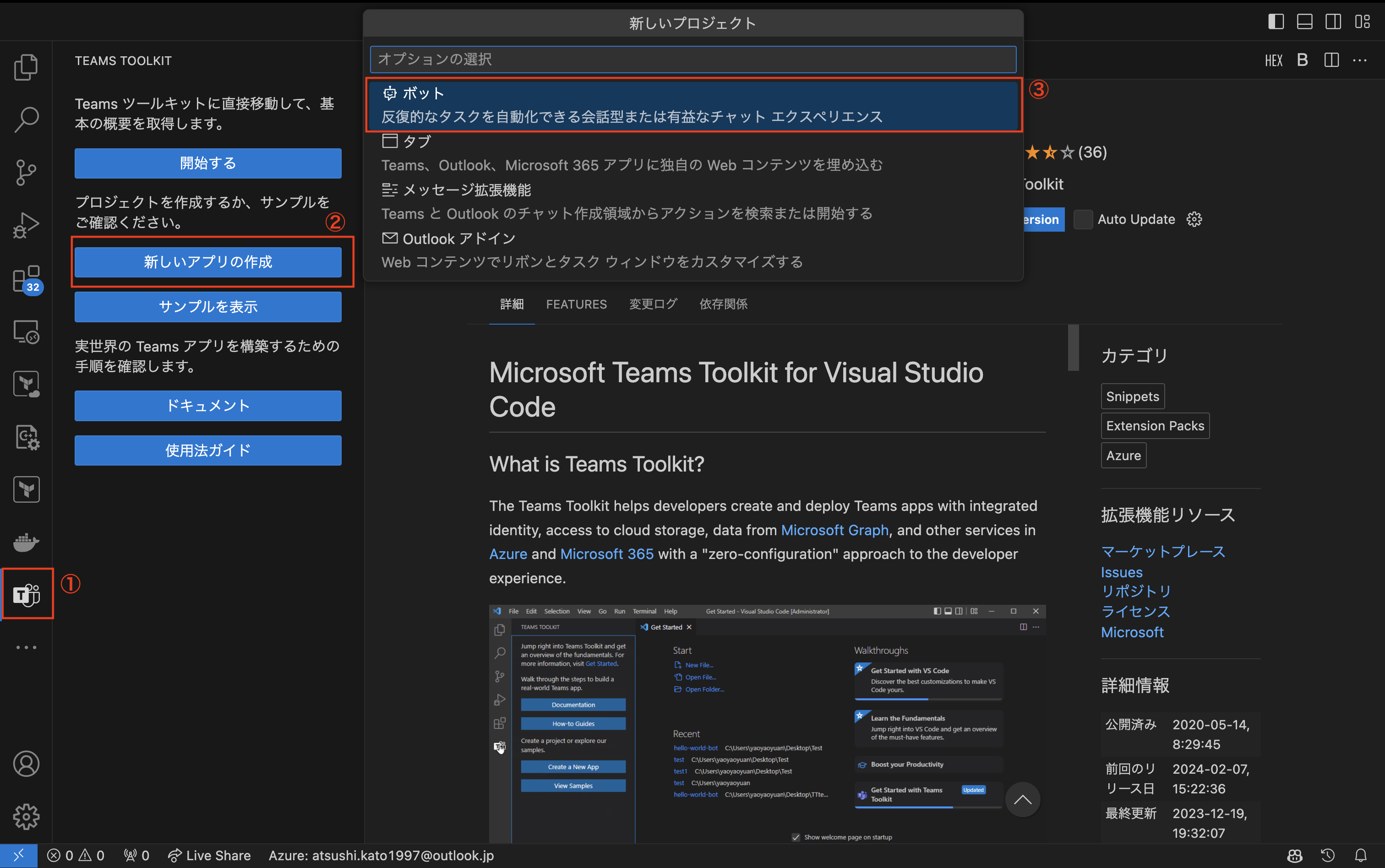Open Teams Toolkit view in activity bar

tap(27, 594)
